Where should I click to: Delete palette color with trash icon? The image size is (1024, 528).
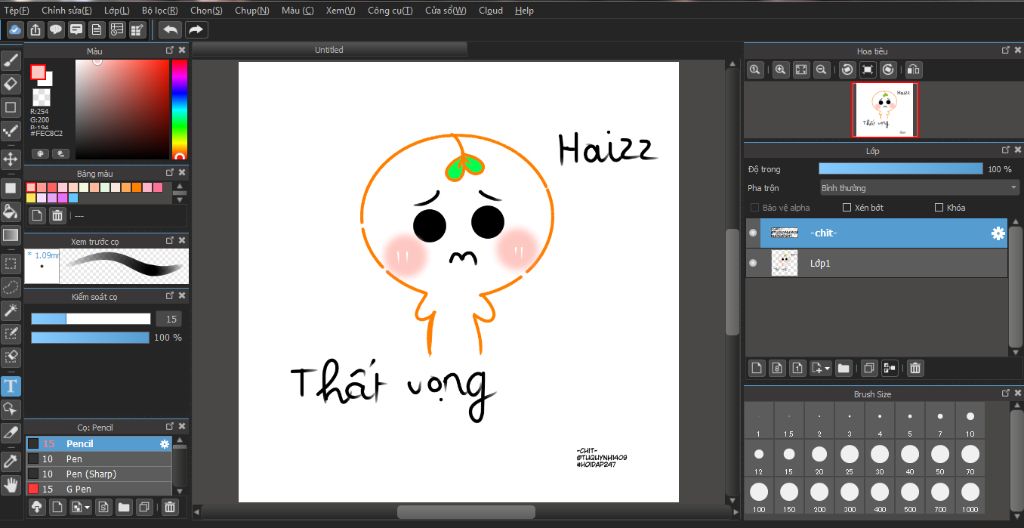57,216
